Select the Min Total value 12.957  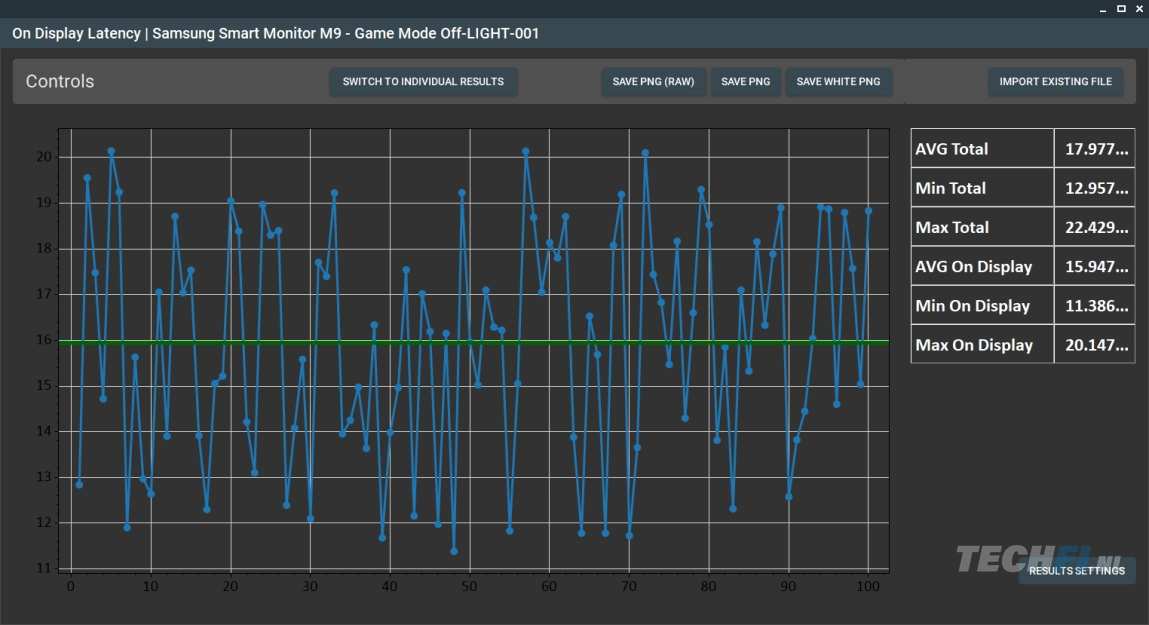(x=1095, y=188)
